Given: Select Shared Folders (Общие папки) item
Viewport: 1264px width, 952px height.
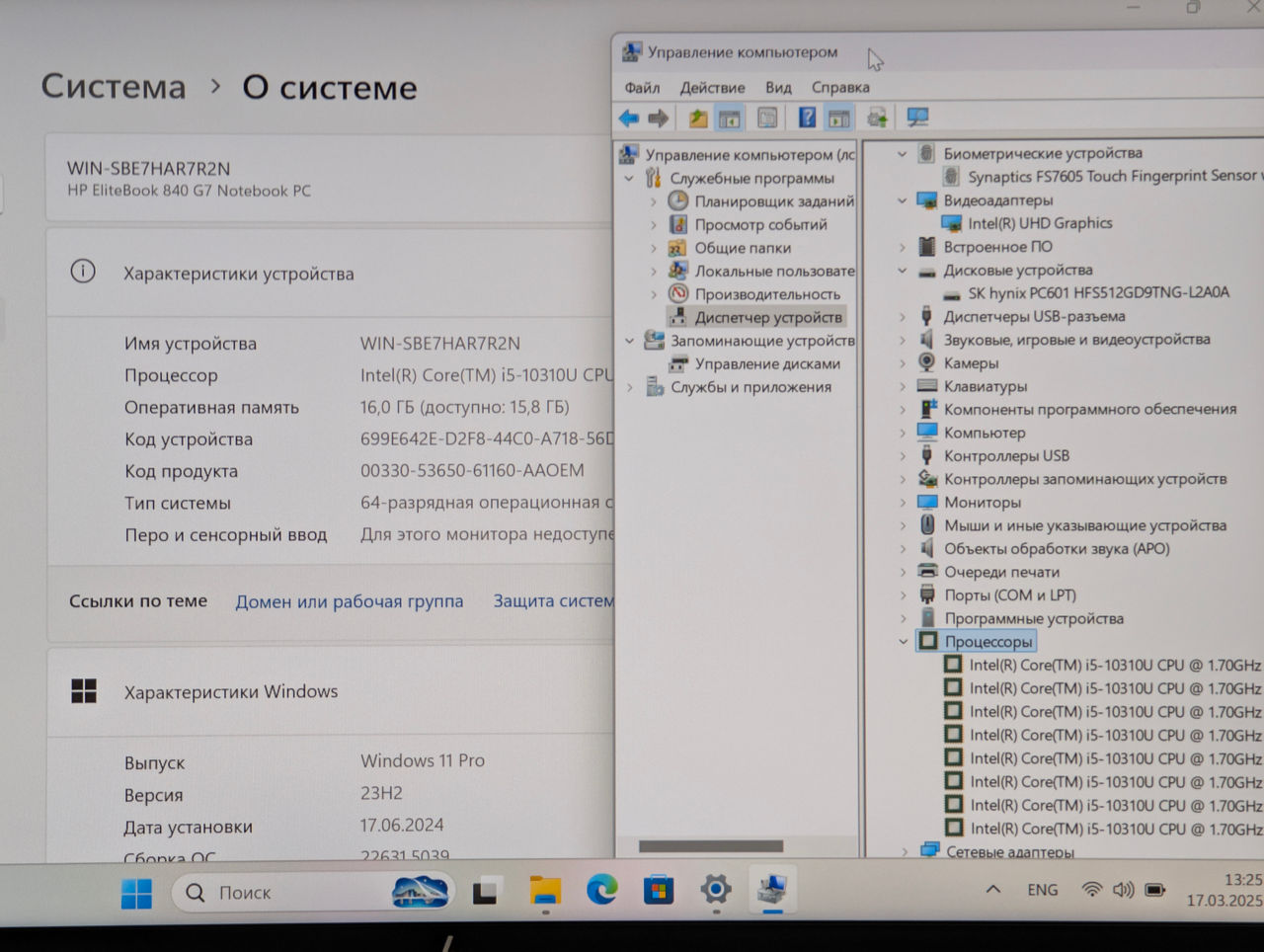Looking at the screenshot, I should pos(743,248).
